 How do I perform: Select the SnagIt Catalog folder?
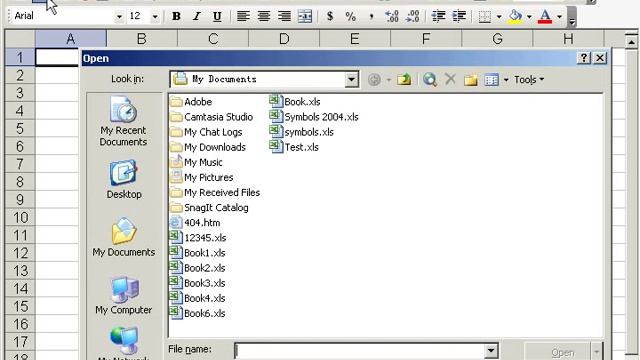click(209, 207)
